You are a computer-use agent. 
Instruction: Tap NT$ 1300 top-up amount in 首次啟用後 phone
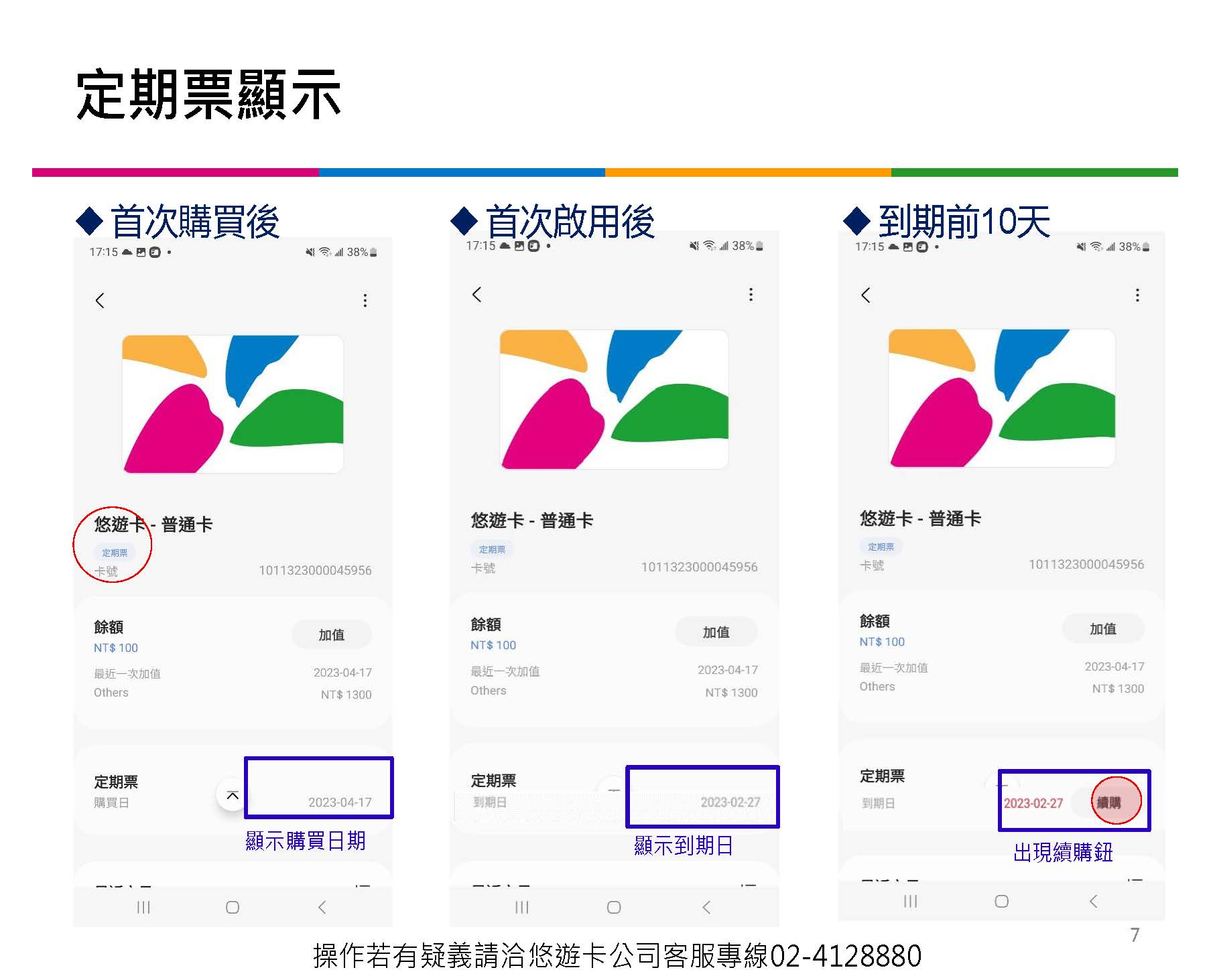[731, 693]
